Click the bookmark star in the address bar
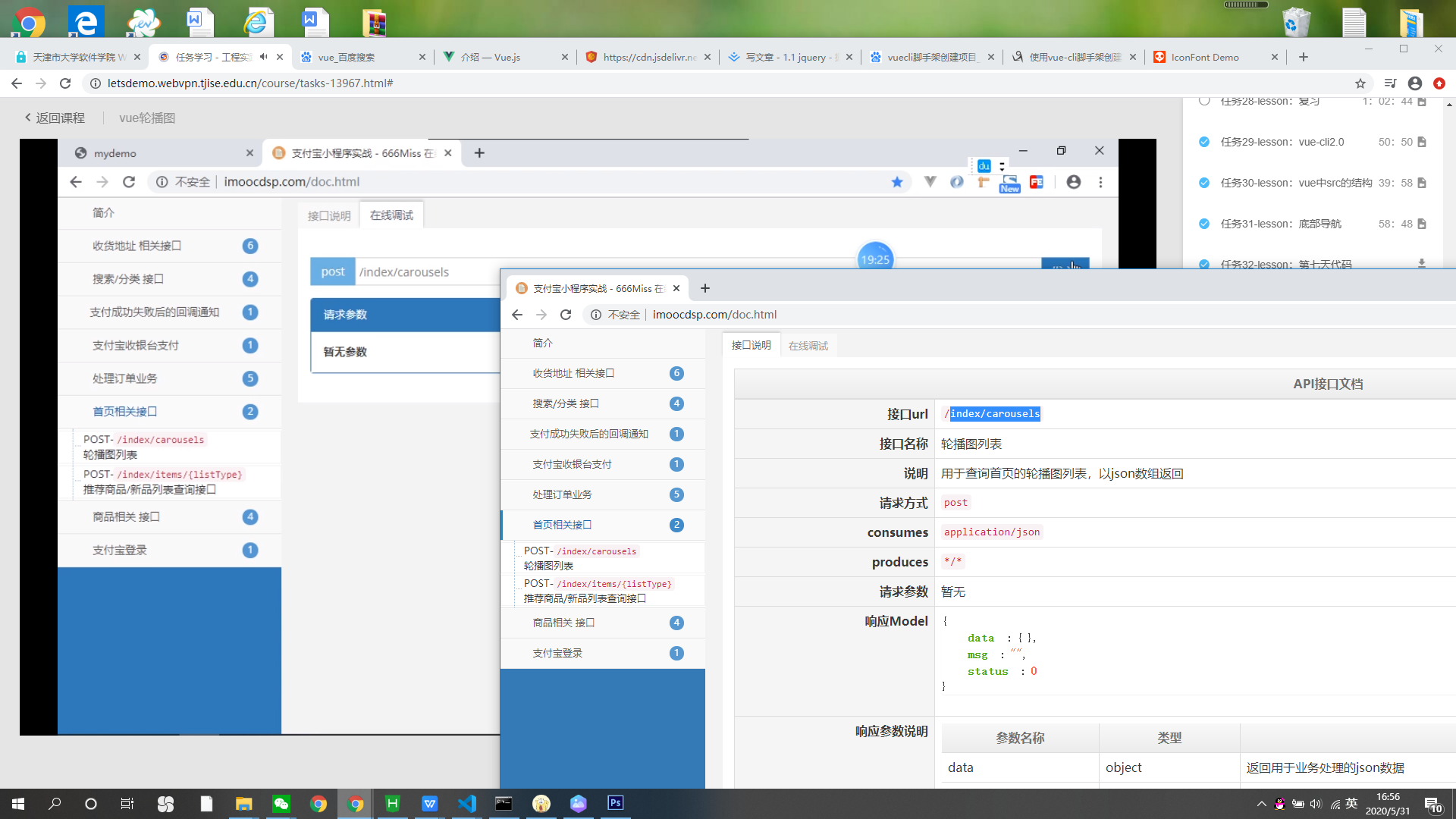1456x819 pixels. [x=1360, y=83]
